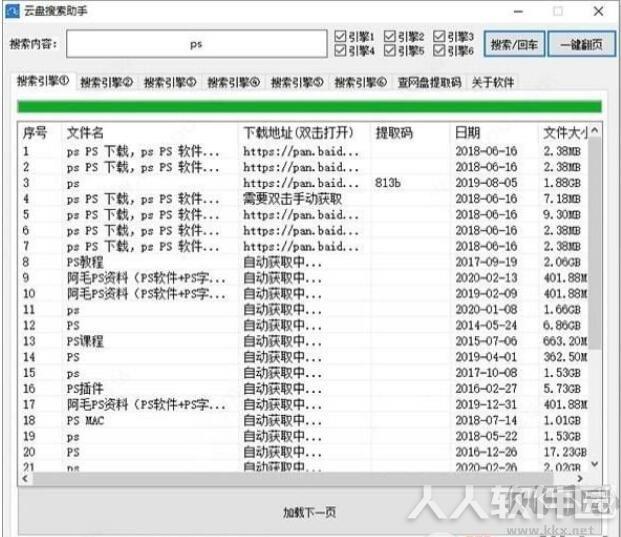Open the 查网盘提取码 tab
621x537 pixels.
pyautogui.click(x=430, y=82)
